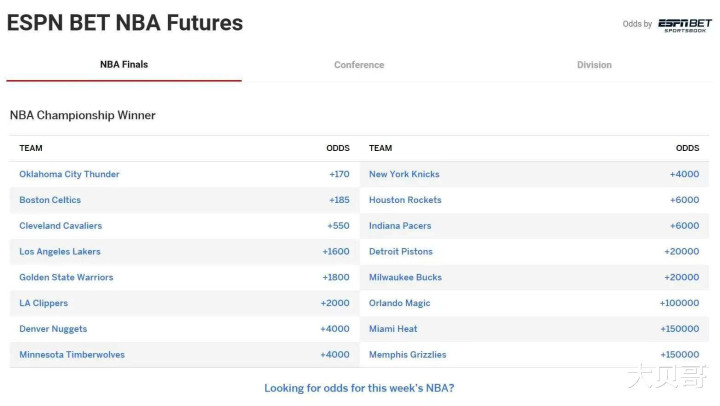Open the Los Angeles Lakers team link
This screenshot has height=406, width=720.
click(x=60, y=252)
